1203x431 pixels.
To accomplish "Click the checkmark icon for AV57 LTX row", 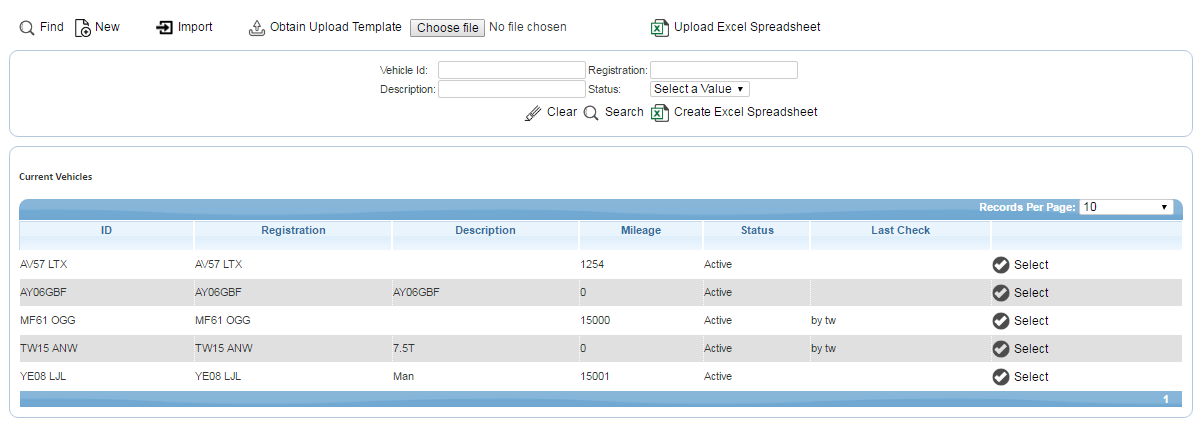I will pyautogui.click(x=1000, y=265).
